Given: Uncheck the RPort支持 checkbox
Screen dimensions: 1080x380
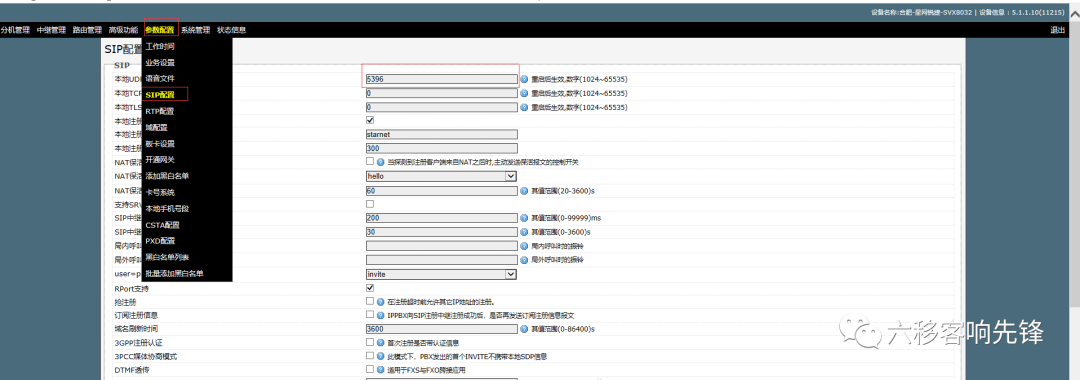Looking at the screenshot, I should [x=370, y=288].
